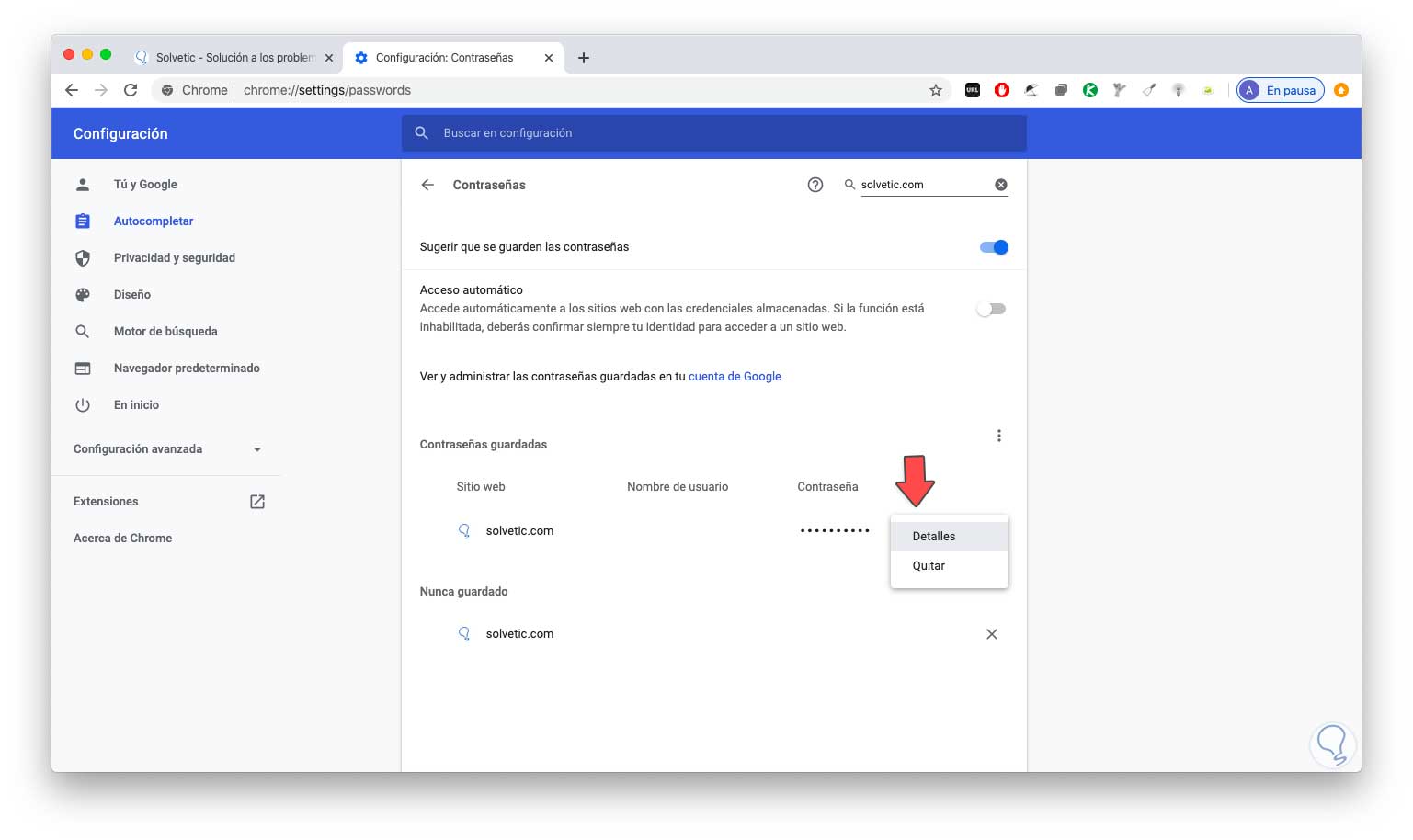Click the password search field
1413x840 pixels.
[x=926, y=185]
